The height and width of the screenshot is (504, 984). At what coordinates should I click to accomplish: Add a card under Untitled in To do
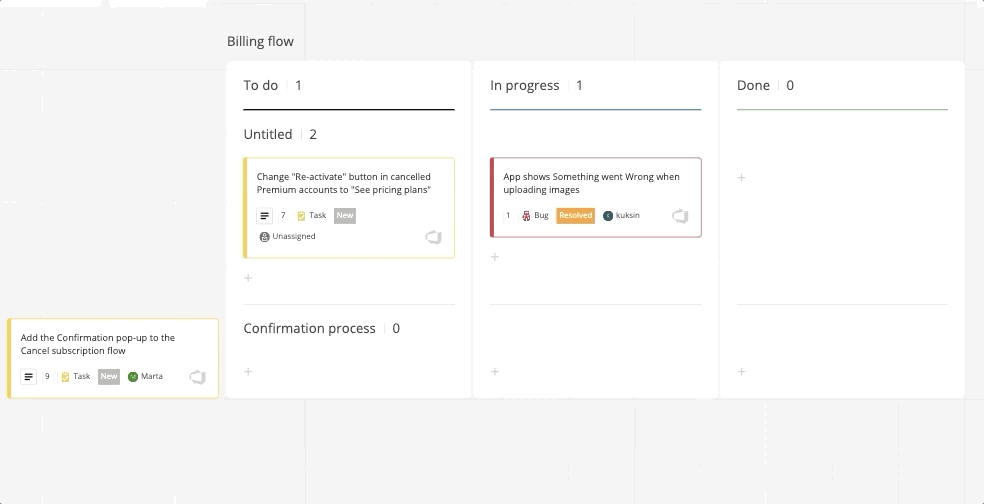(248, 278)
